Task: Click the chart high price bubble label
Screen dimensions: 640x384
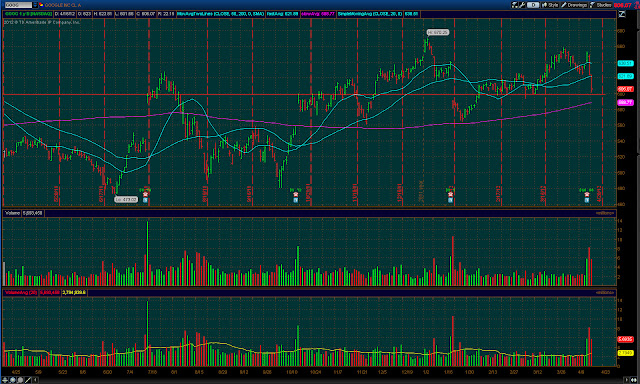Action: [438, 32]
